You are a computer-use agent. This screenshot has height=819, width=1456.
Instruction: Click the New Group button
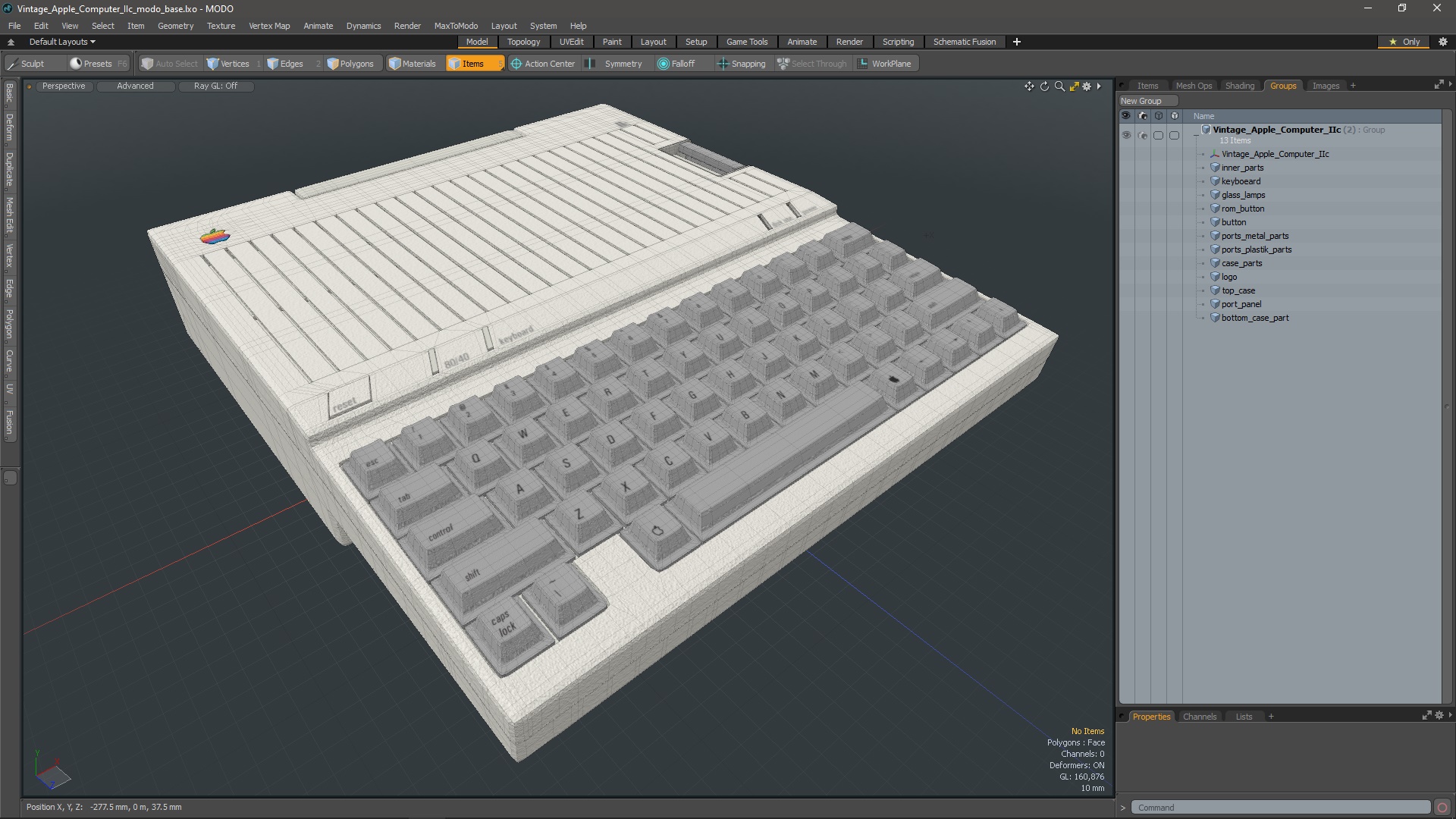(x=1147, y=101)
